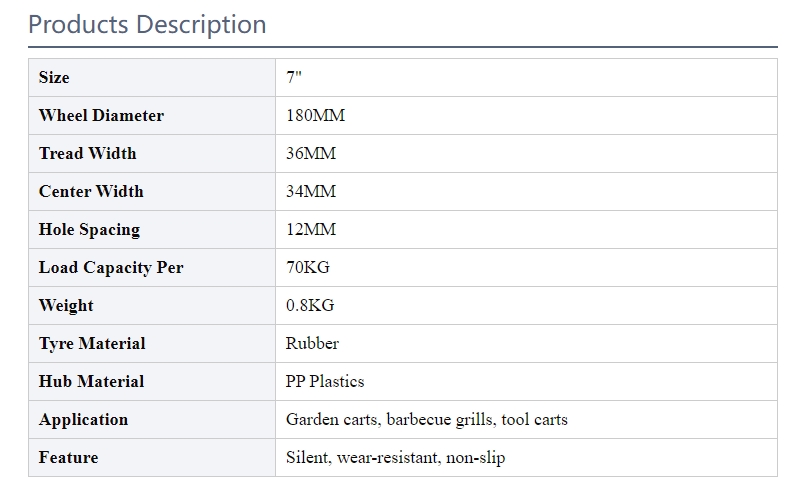Click the 180MM diameter value
This screenshot has height=500, width=810.
[x=316, y=115]
